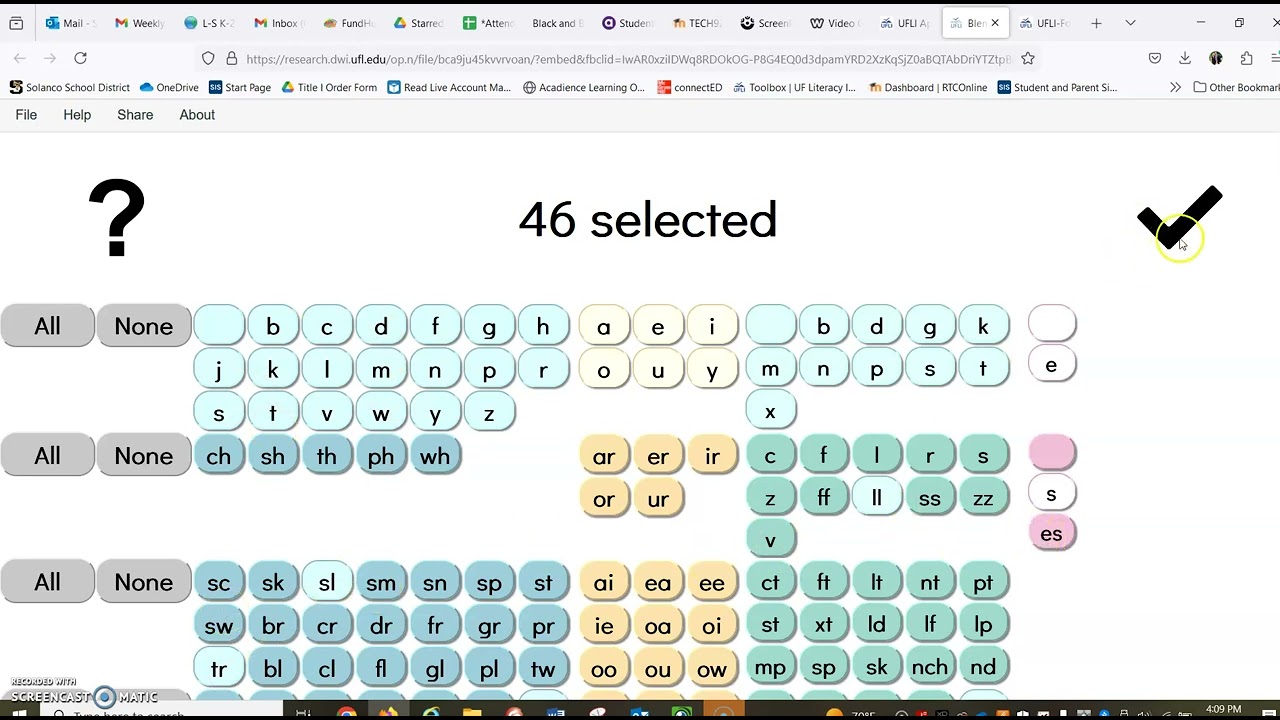The width and height of the screenshot is (1280, 720).
Task: Open the tracking protection shield icon
Action: click(208, 59)
